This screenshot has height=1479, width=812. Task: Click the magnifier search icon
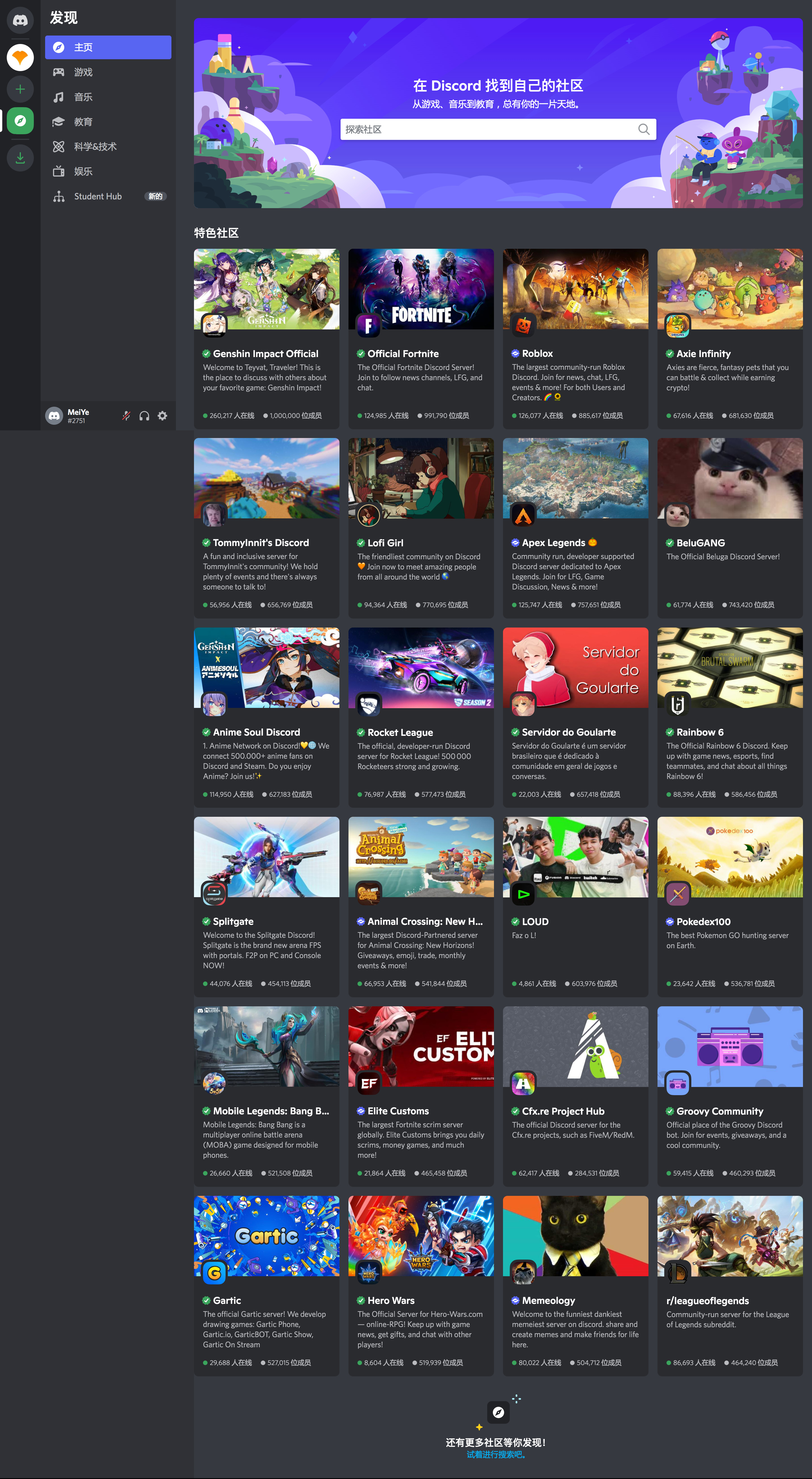(644, 129)
